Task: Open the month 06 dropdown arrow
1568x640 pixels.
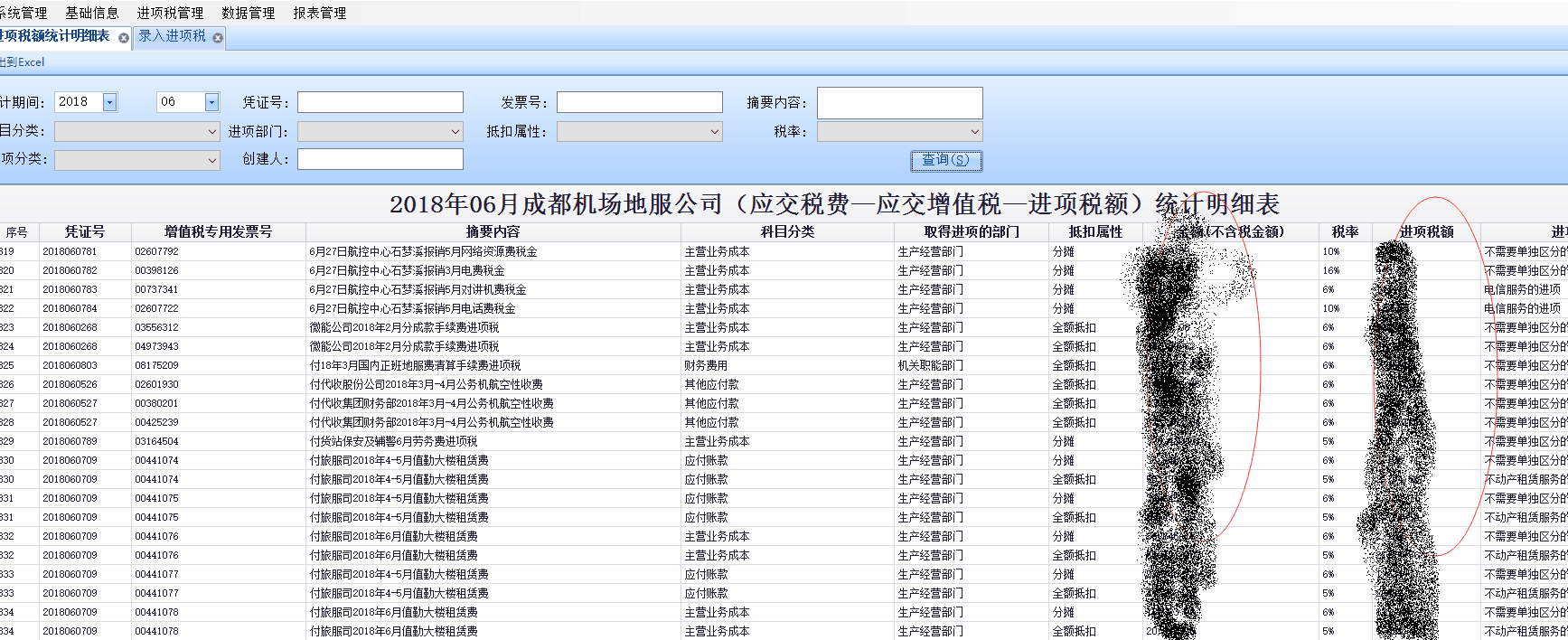Action: (x=211, y=102)
